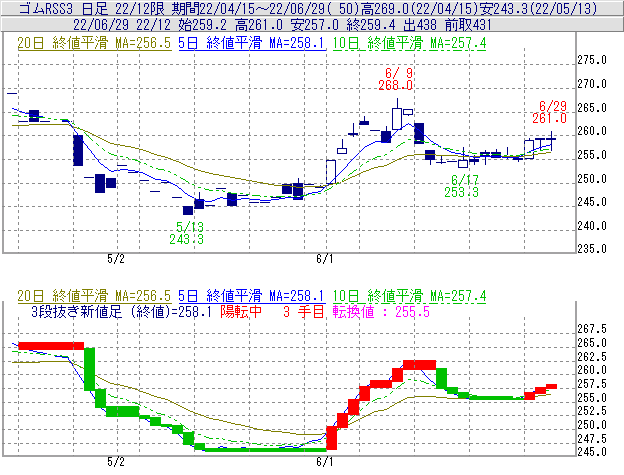This screenshot has height=475, width=624.
Task: Click the long red bar at lower chart's left
Action: coord(51,346)
